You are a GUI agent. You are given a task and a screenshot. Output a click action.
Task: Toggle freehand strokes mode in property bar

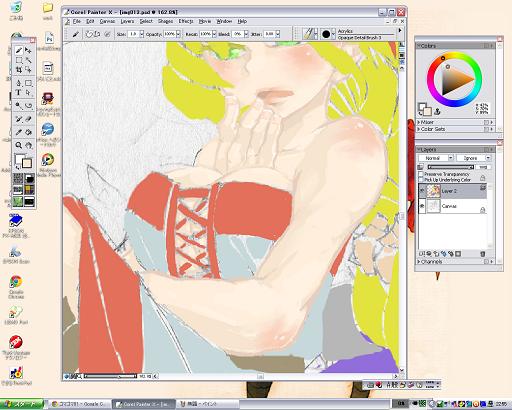pos(89,34)
